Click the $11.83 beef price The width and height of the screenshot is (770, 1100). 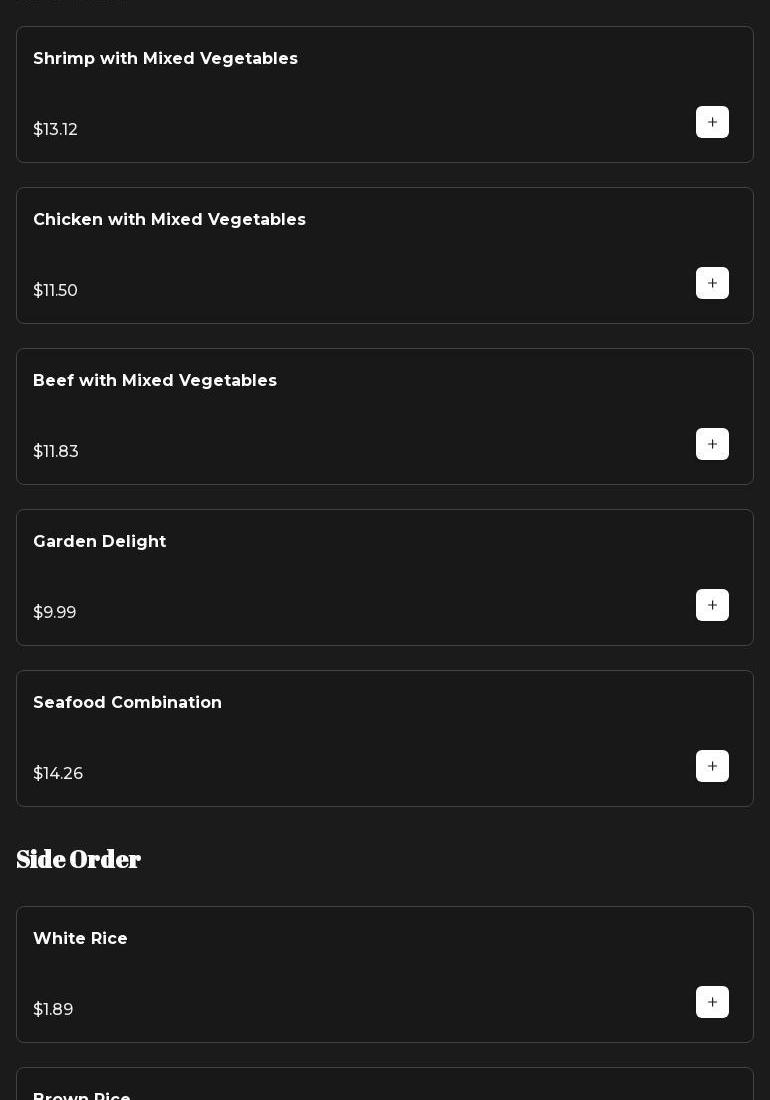(x=56, y=452)
